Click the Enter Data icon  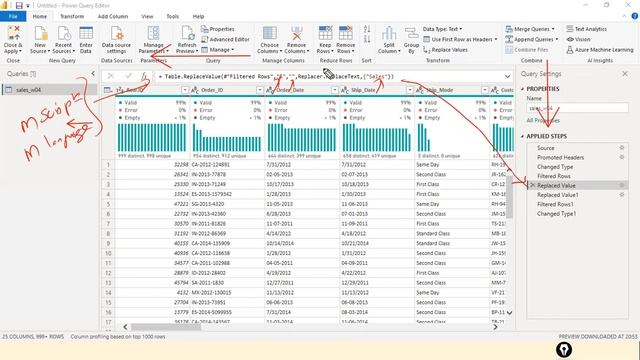[x=86, y=33]
